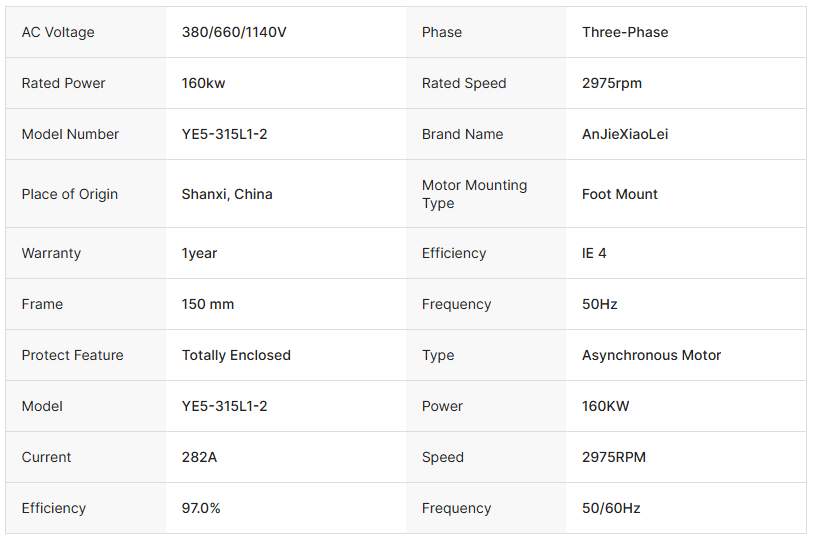Click the Asynchronous Motor type value
815x546 pixels.
651,355
